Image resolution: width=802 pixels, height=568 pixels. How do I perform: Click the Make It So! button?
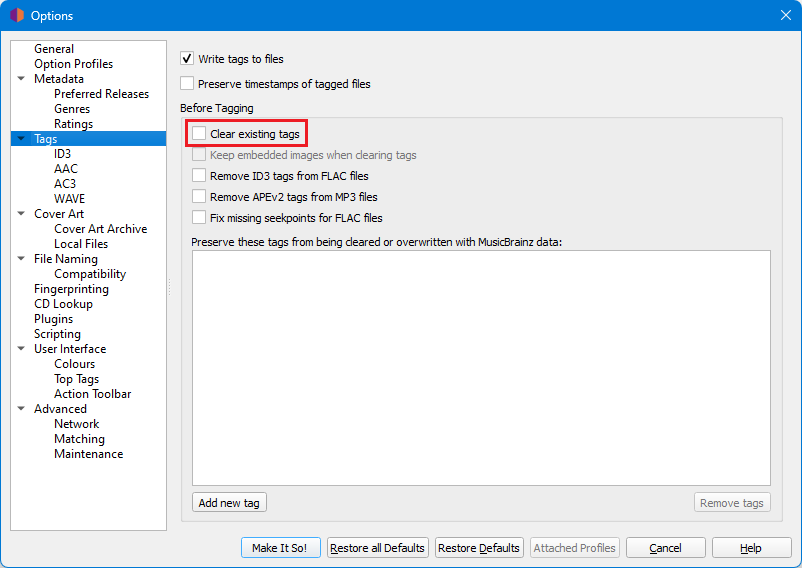point(280,548)
